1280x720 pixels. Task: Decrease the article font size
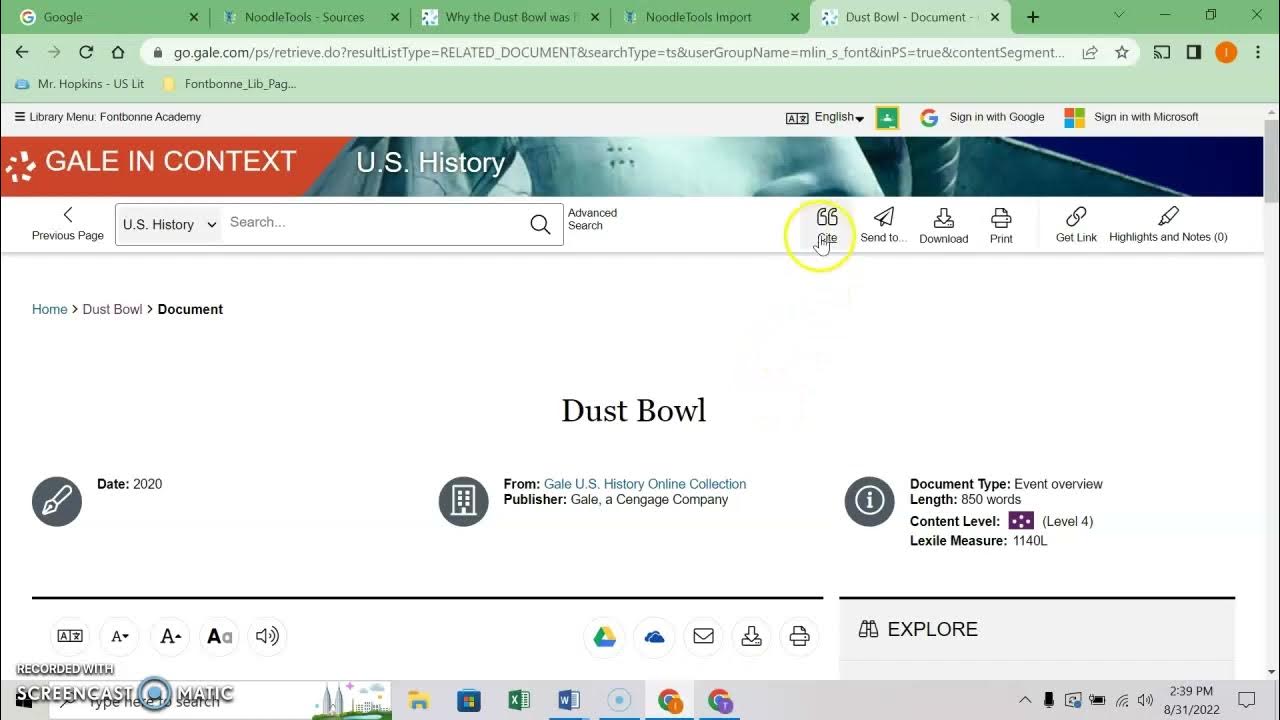pyautogui.click(x=120, y=636)
